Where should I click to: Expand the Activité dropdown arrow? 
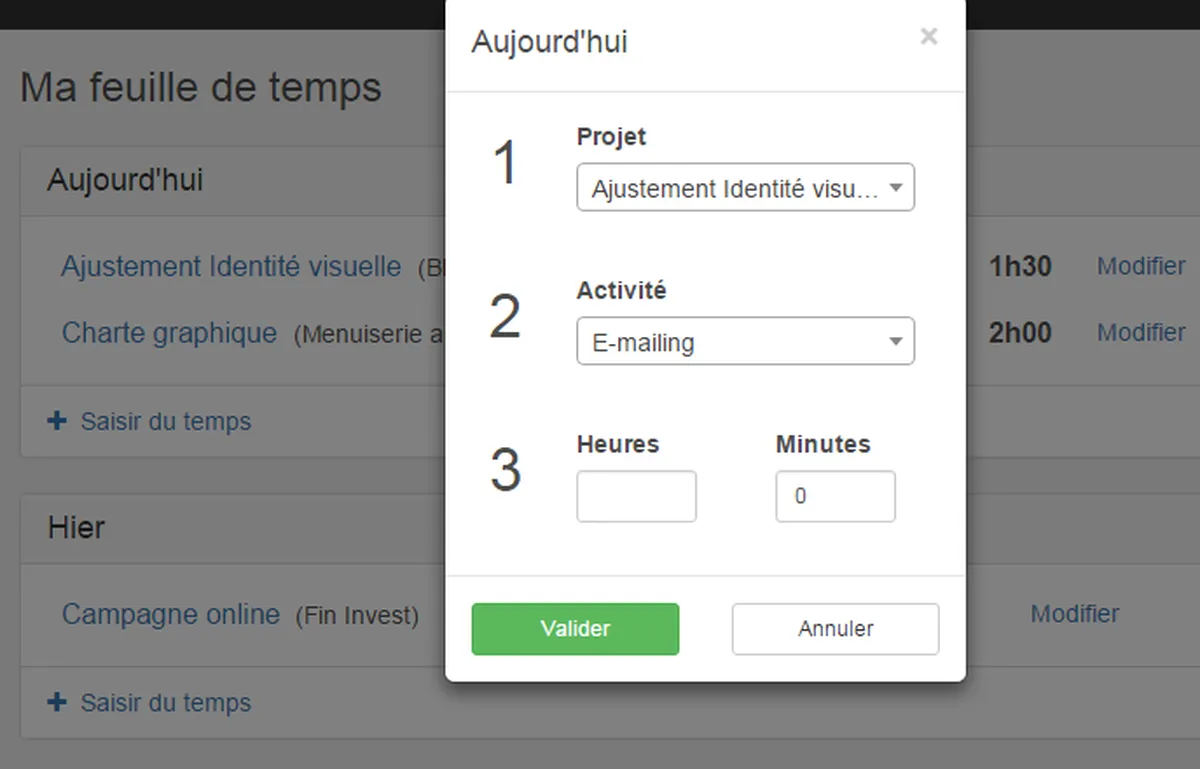click(896, 342)
